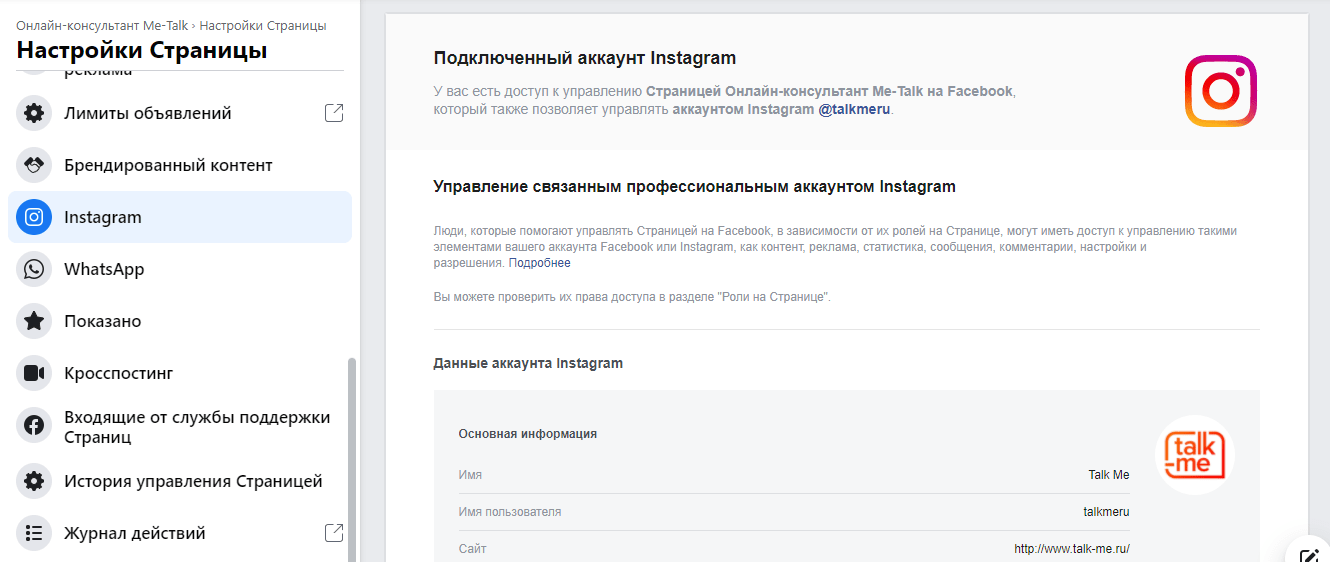Go to История управления Страницей section
The image size is (1330, 562).
pyautogui.click(x=193, y=481)
